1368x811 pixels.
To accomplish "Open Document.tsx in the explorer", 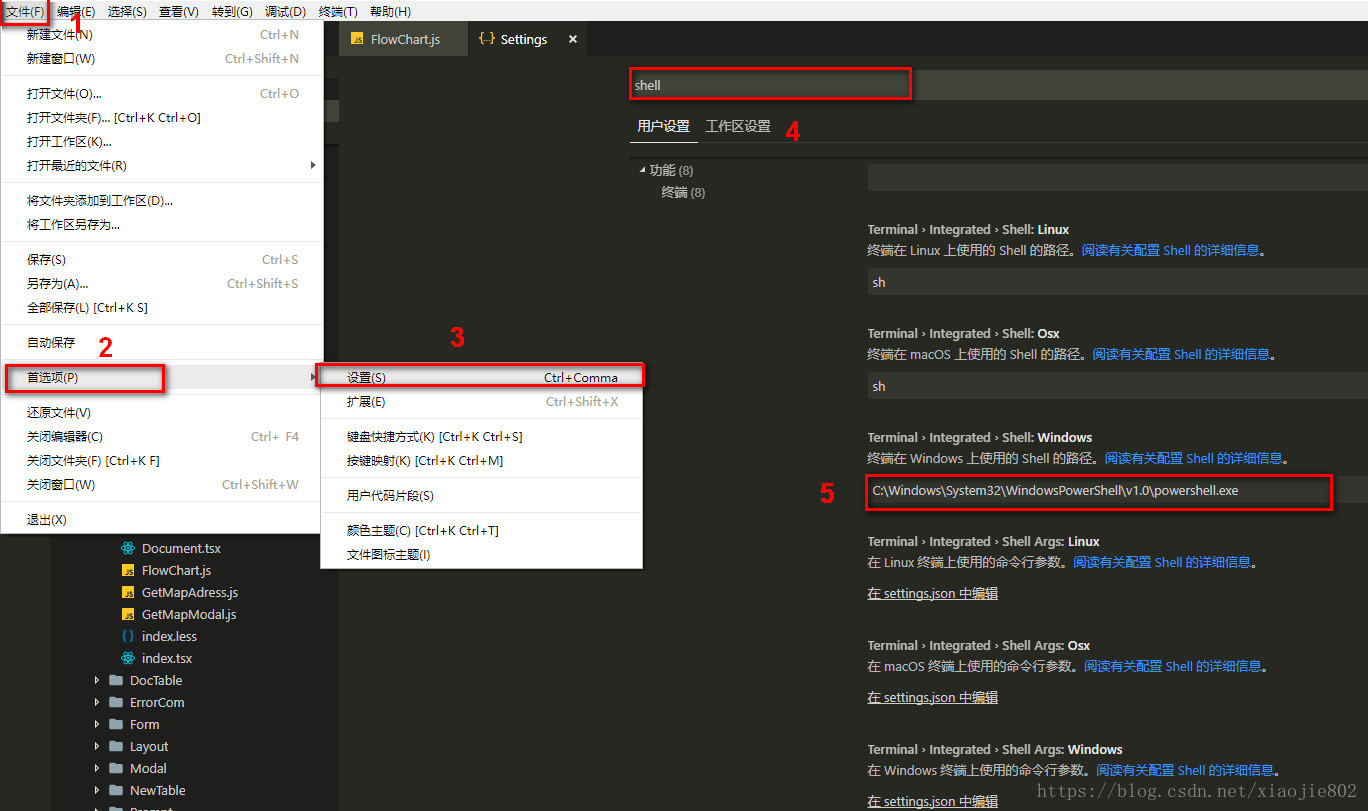I will (x=181, y=548).
